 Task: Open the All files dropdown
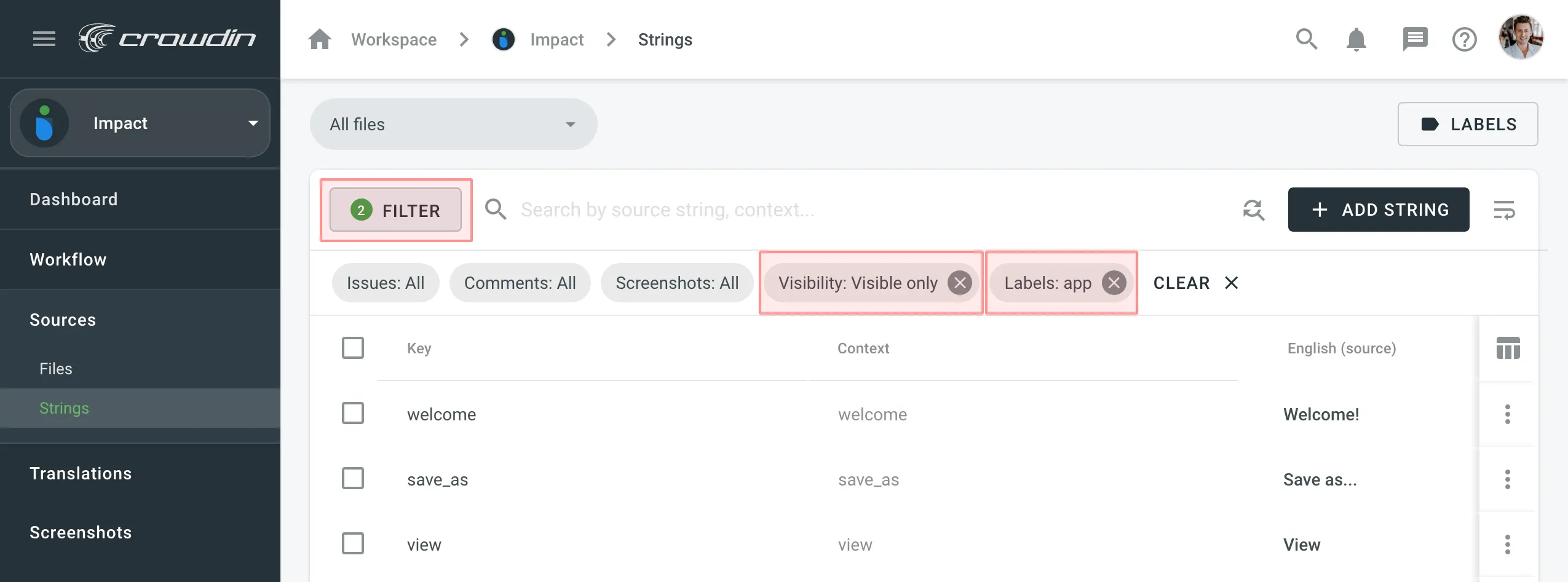point(452,124)
